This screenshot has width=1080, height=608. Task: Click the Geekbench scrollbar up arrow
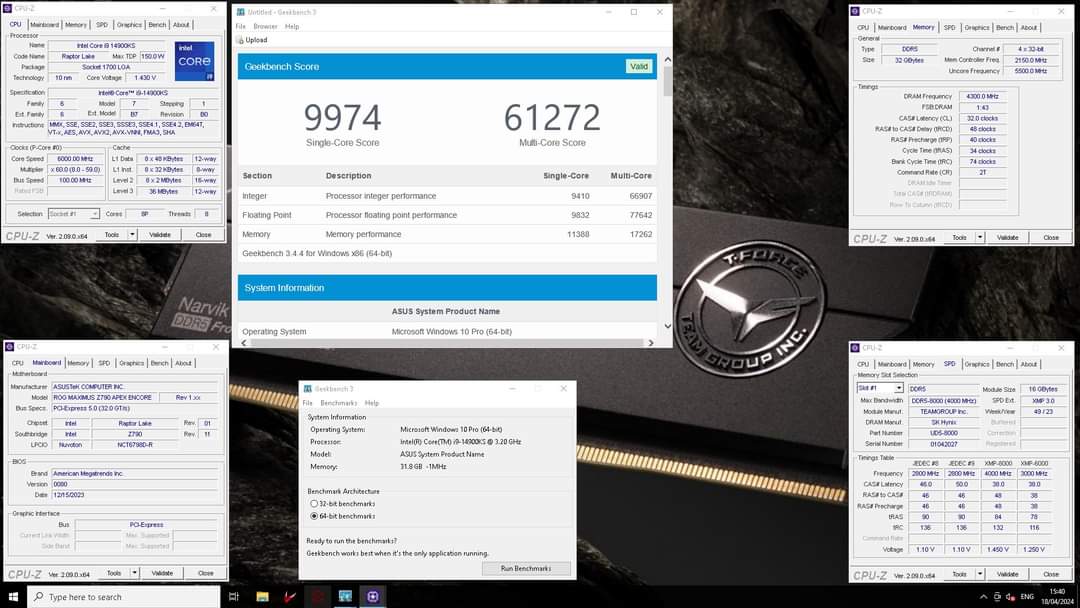click(x=667, y=60)
